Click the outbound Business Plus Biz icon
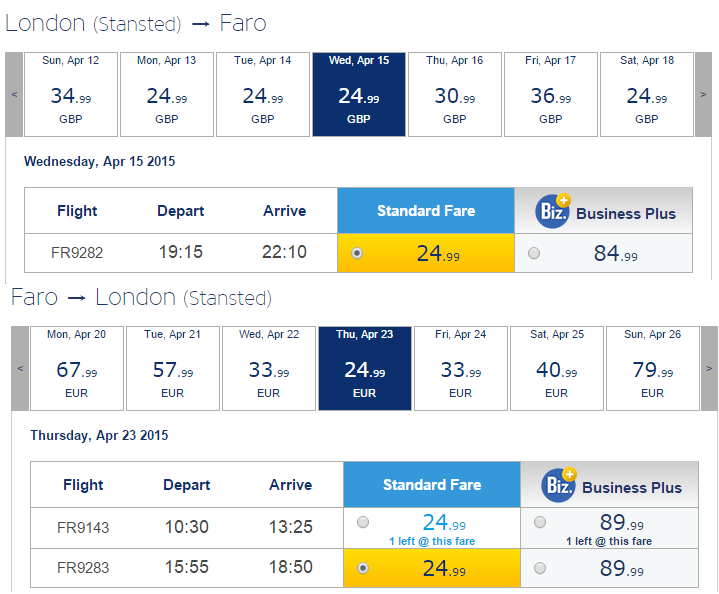 pyautogui.click(x=553, y=211)
